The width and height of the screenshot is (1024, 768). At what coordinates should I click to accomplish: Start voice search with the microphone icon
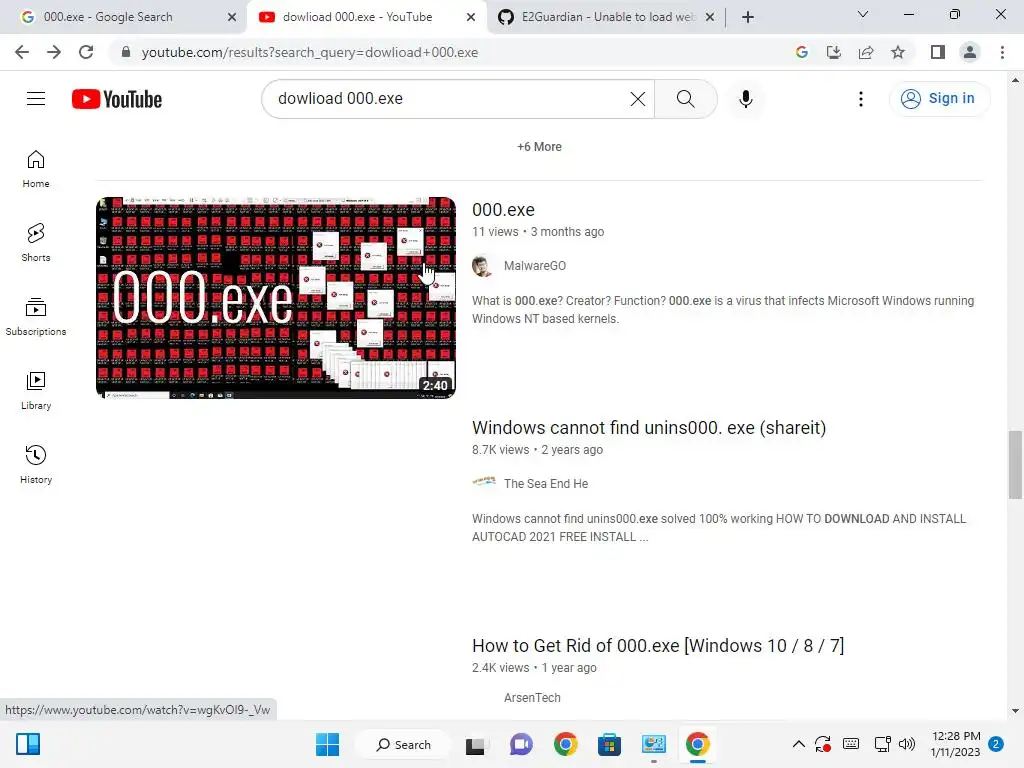[745, 99]
